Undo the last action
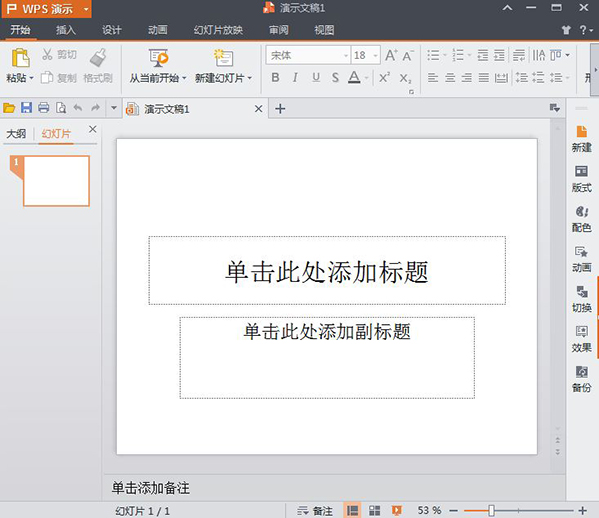 (78, 108)
